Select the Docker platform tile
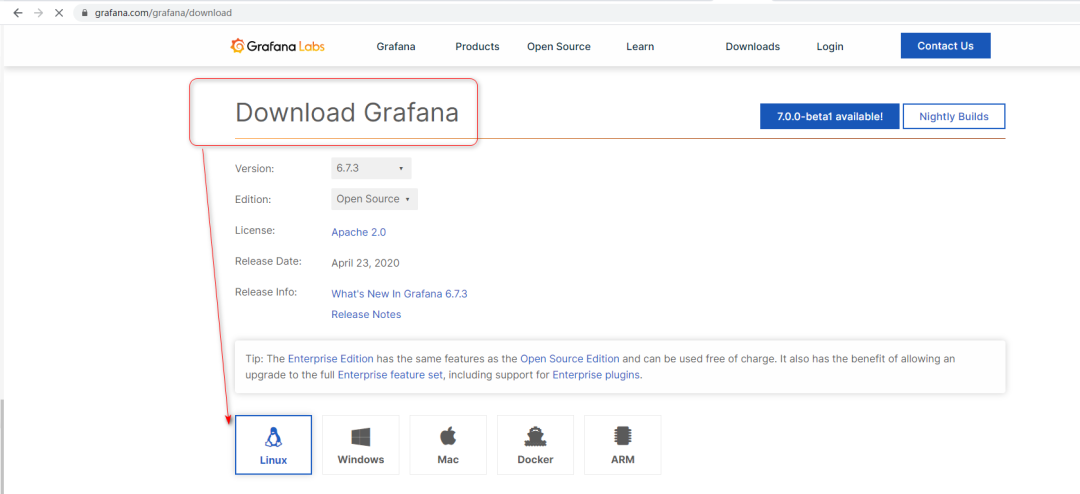Image resolution: width=1080 pixels, height=494 pixels. [535, 444]
